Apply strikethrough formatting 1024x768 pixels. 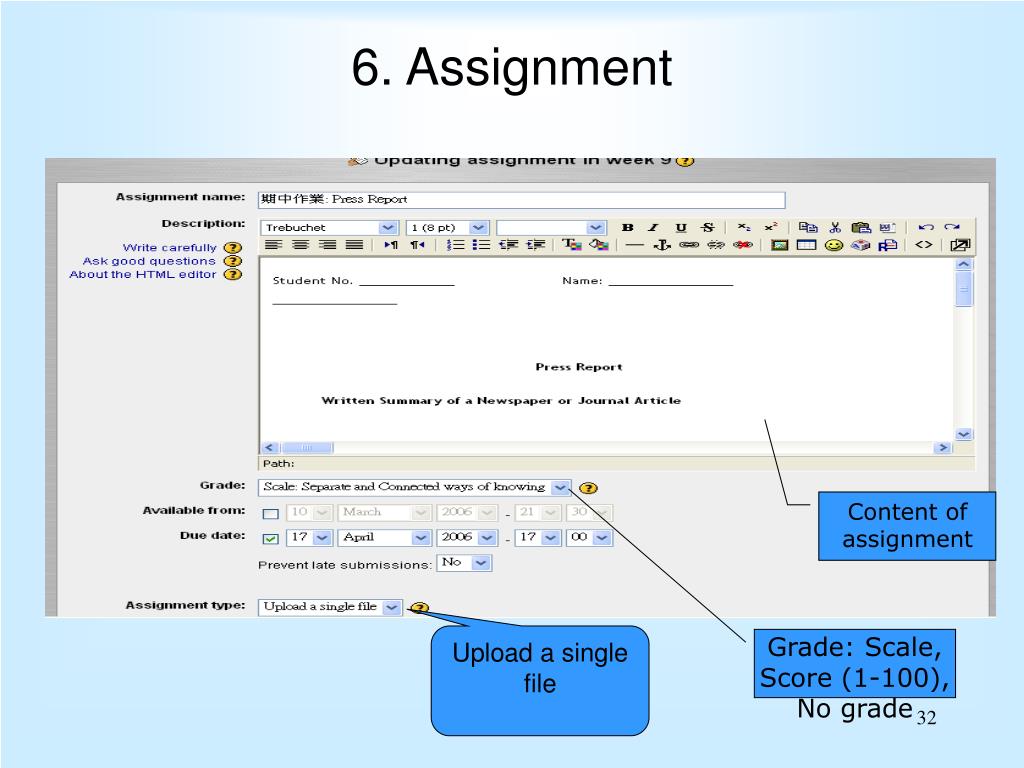pyautogui.click(x=708, y=227)
